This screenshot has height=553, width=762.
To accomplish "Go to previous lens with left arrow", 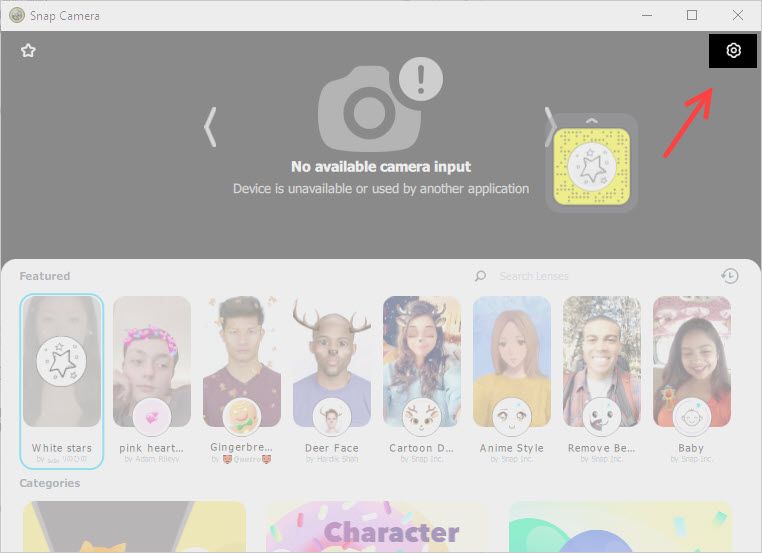I will coord(209,127).
